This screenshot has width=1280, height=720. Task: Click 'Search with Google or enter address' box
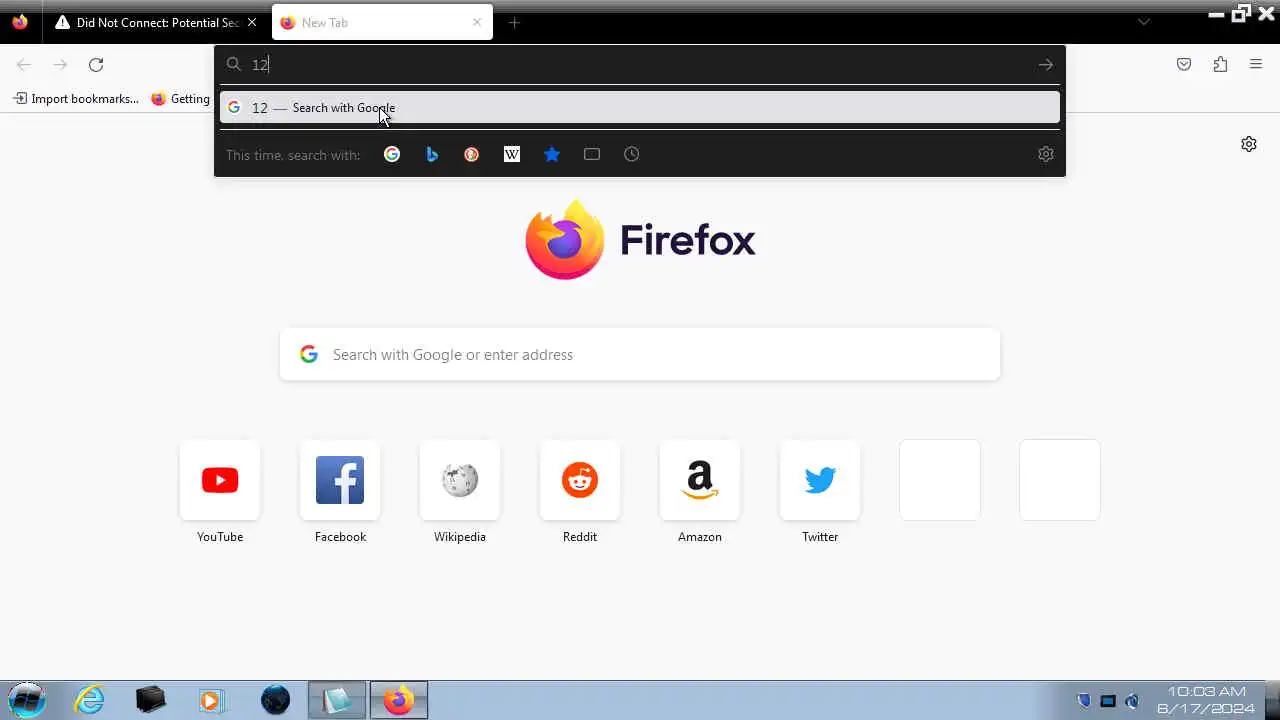(x=640, y=355)
